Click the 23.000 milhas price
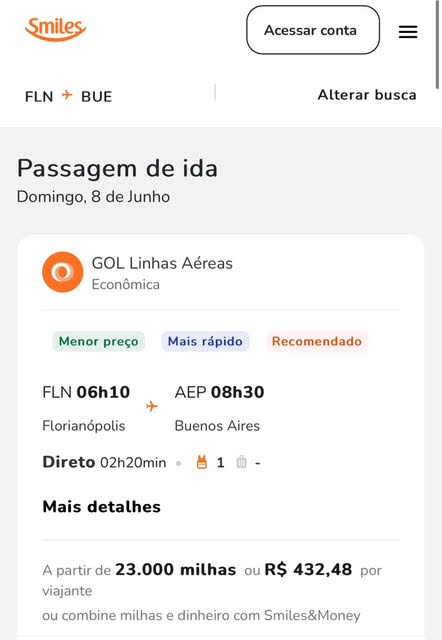The height and width of the screenshot is (640, 442). (175, 569)
